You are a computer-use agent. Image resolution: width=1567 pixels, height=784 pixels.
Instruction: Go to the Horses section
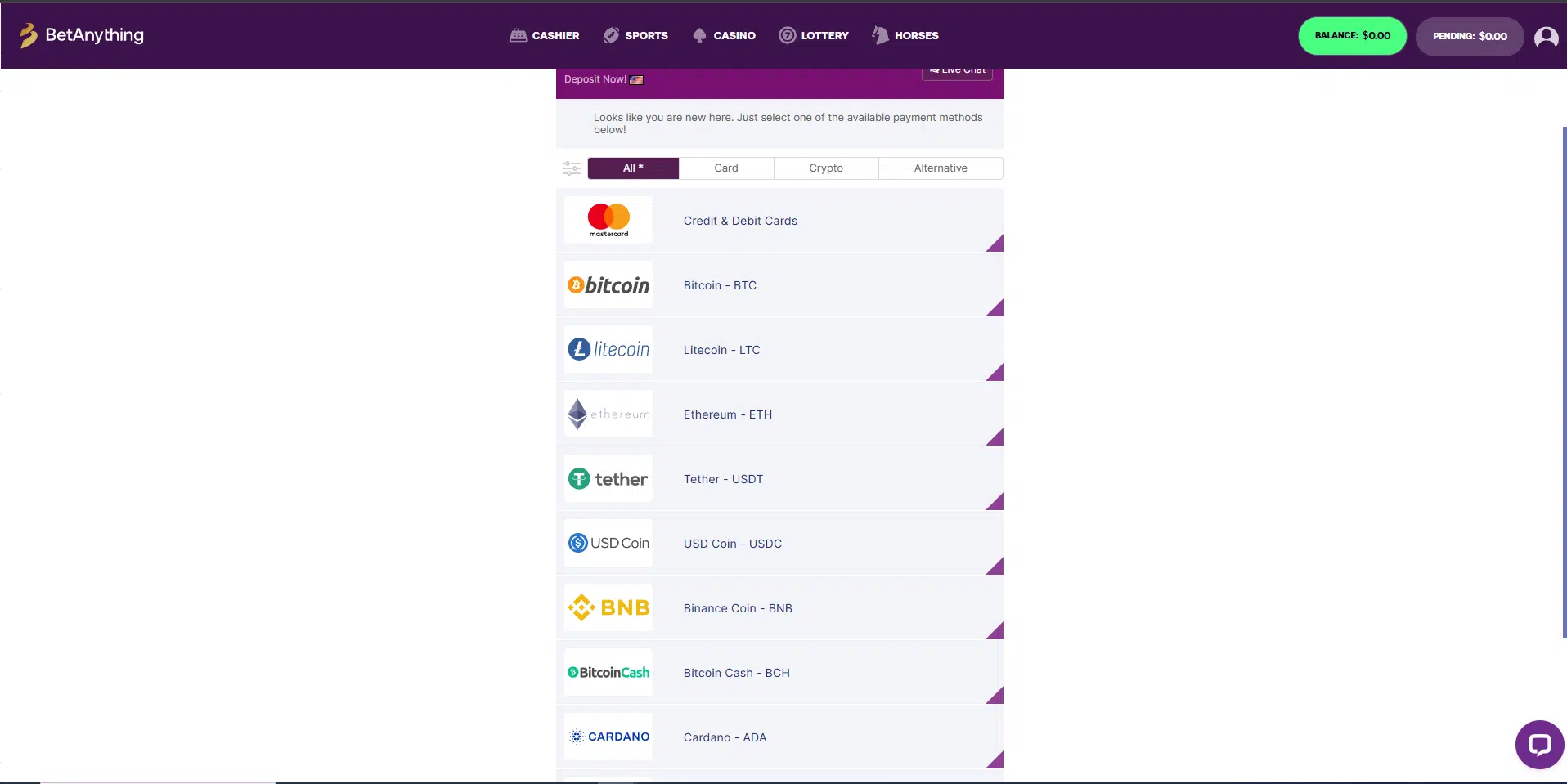pyautogui.click(x=905, y=35)
